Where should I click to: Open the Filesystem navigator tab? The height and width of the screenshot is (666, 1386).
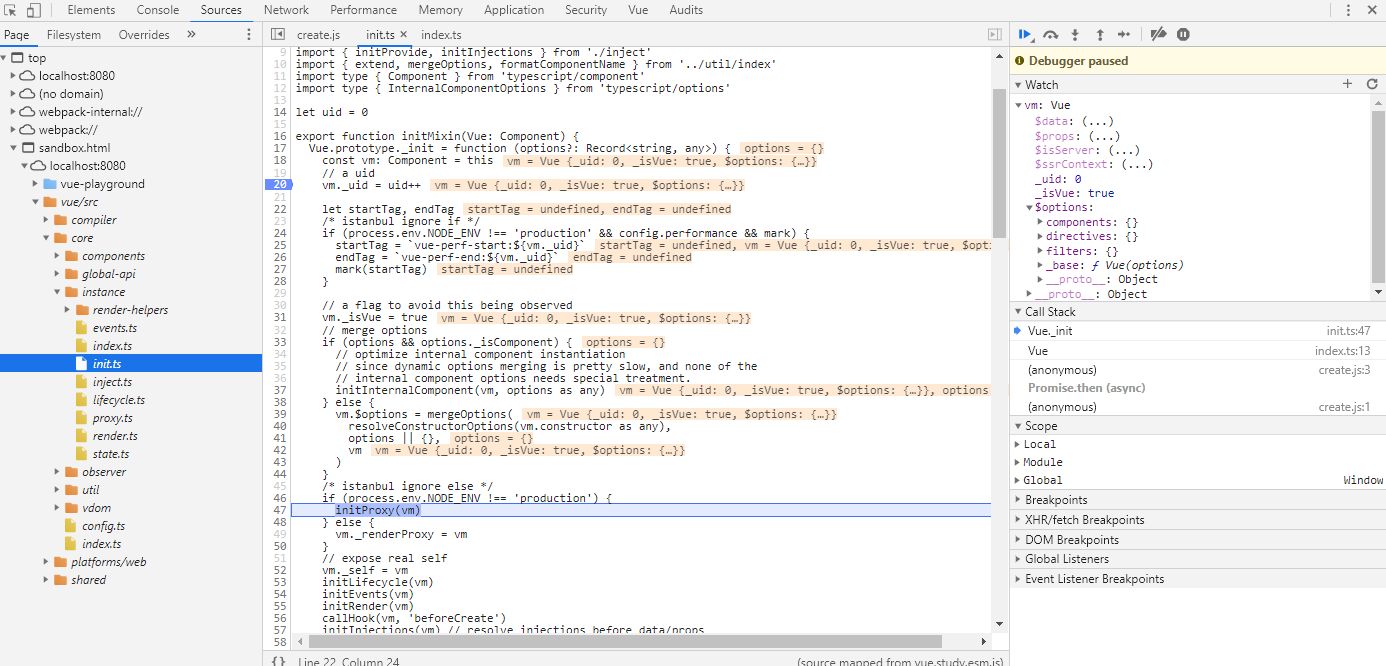74,34
